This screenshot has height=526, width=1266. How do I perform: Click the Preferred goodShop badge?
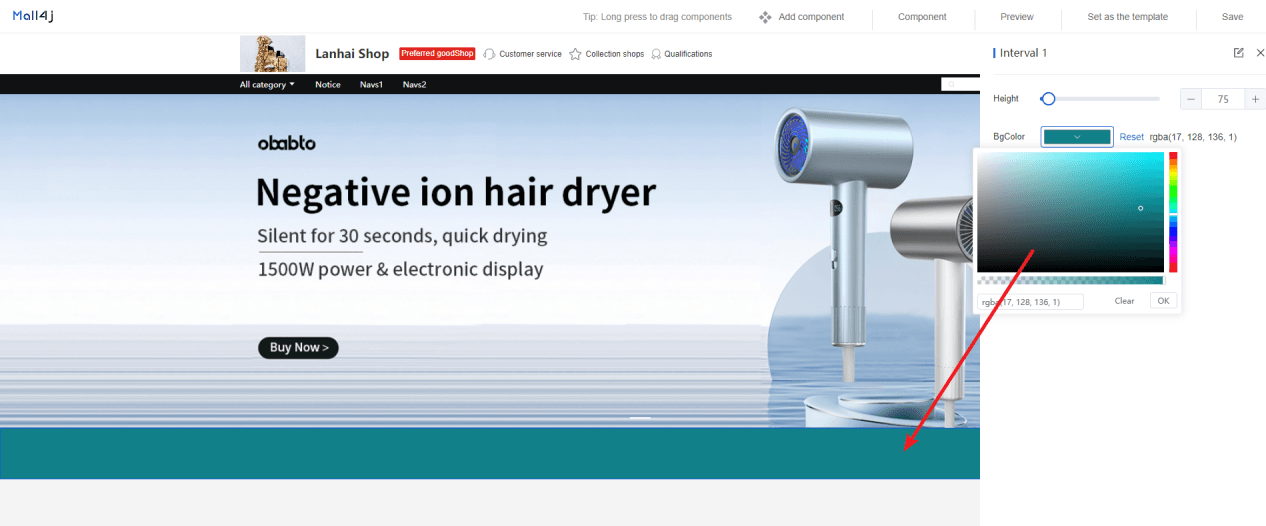click(437, 54)
